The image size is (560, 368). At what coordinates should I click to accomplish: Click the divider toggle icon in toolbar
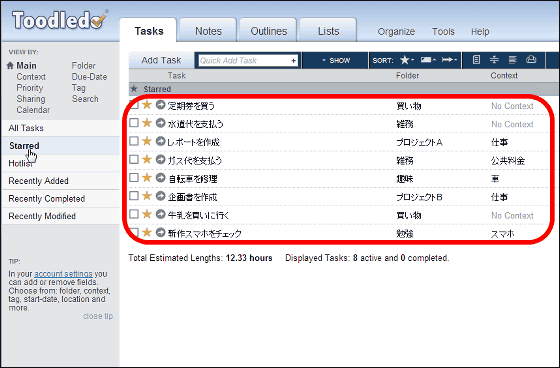coord(494,60)
